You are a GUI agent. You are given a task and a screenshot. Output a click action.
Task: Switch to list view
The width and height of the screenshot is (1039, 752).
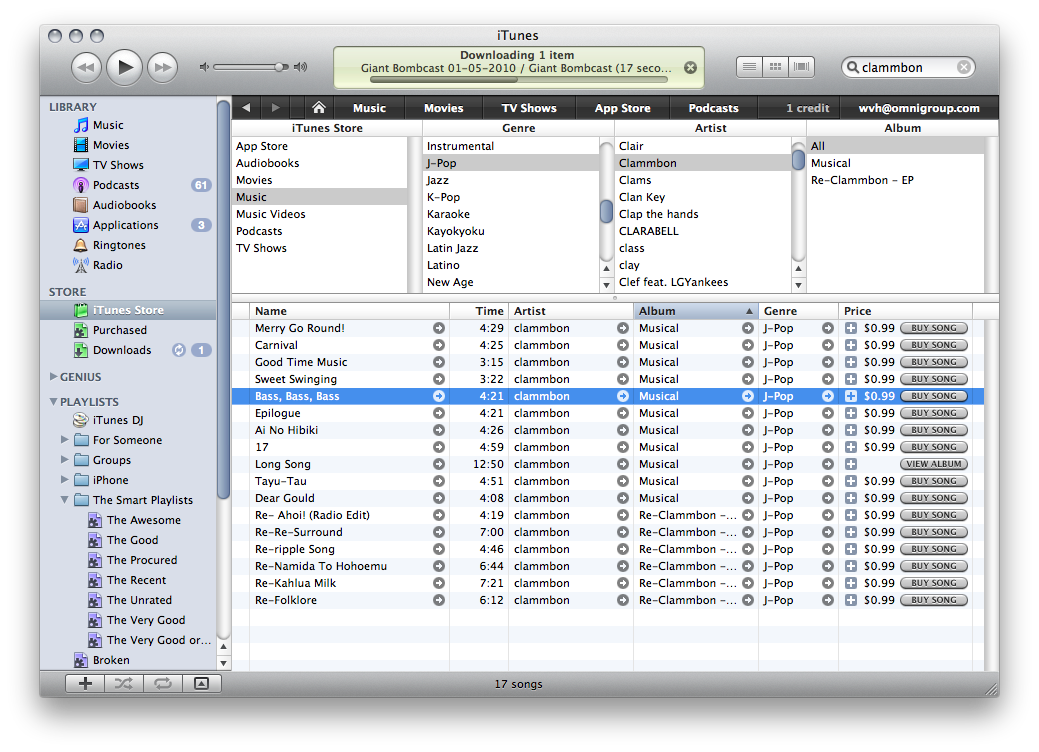[749, 67]
